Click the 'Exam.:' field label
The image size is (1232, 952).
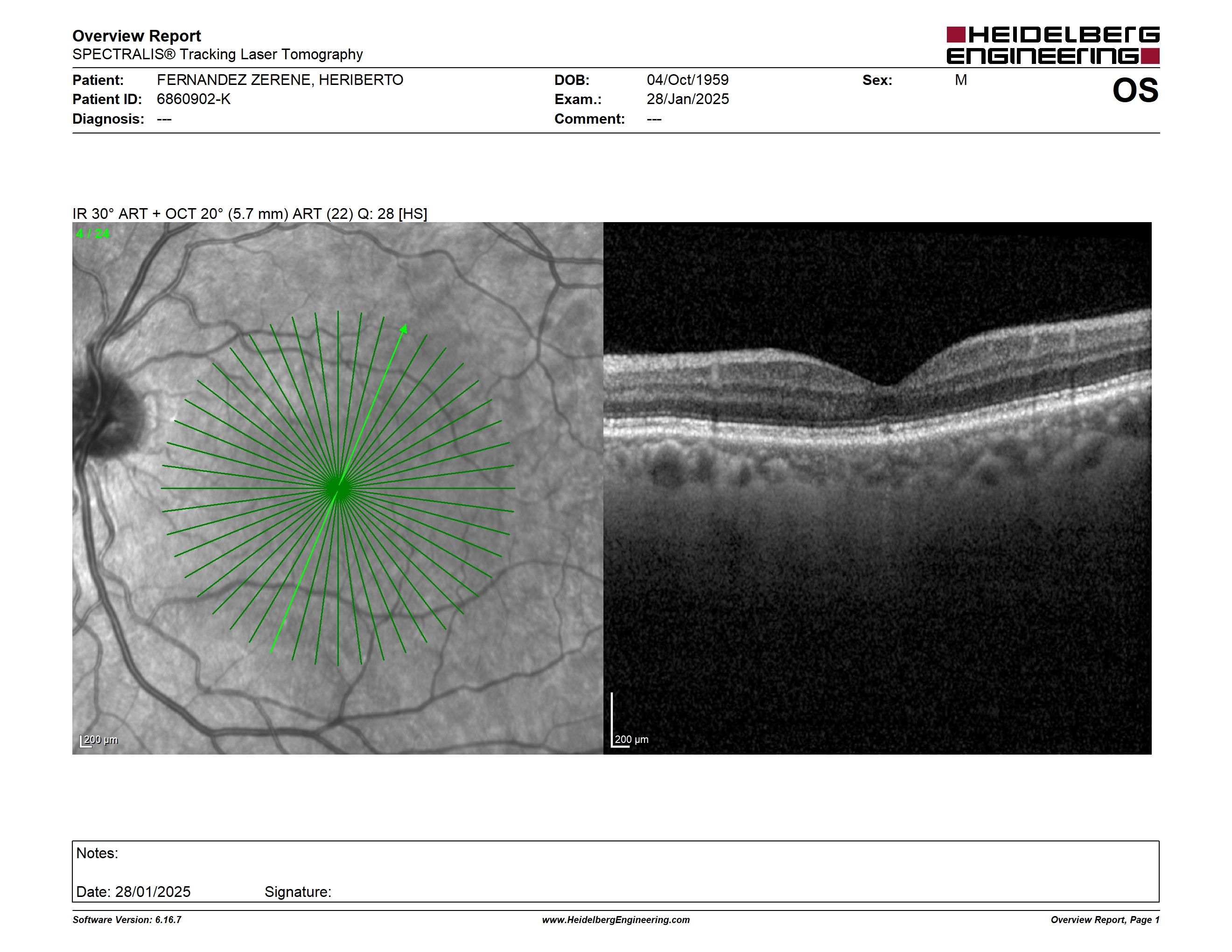(578, 99)
